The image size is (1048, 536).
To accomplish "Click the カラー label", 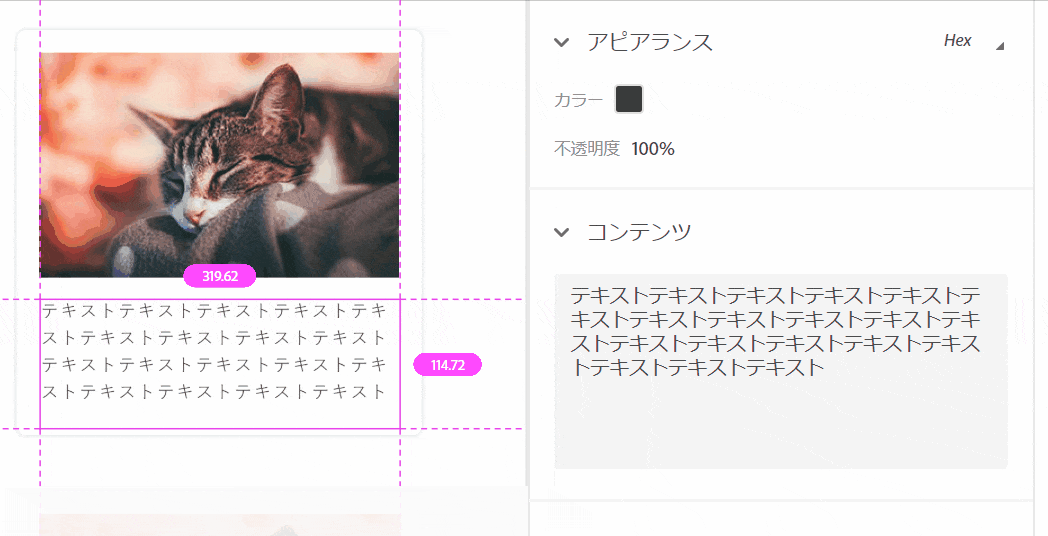I will point(578,100).
